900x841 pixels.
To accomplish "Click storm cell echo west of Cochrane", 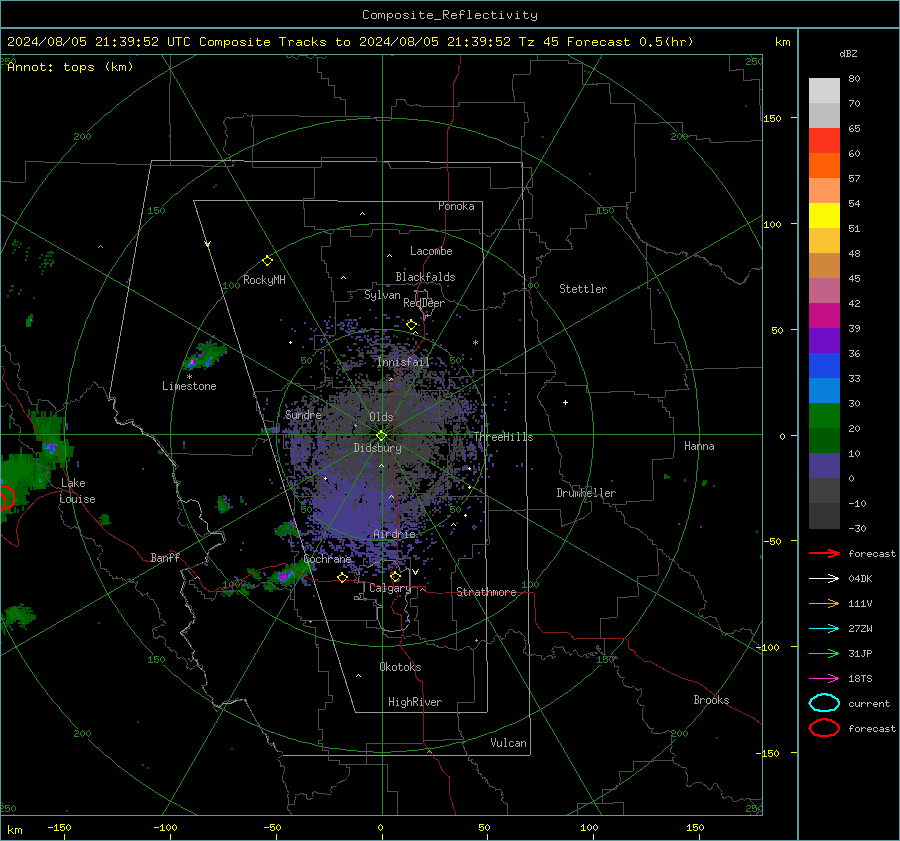I will [285, 575].
